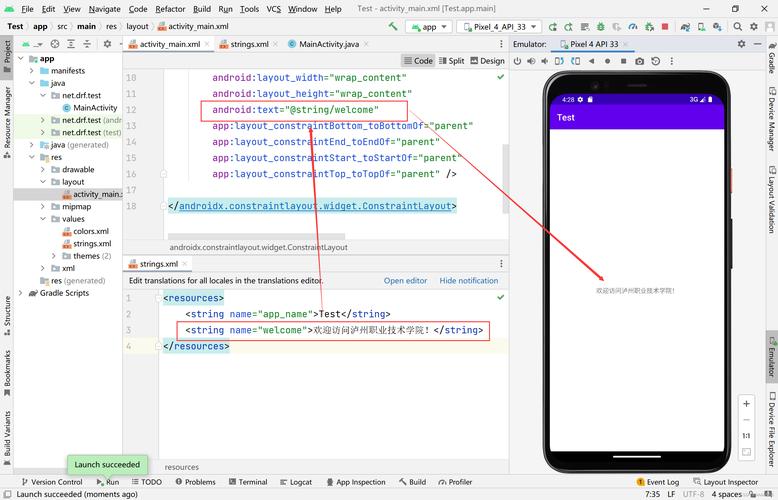Open the app run configuration dropdown
Viewport: 778px width, 500px height.
click(x=429, y=27)
